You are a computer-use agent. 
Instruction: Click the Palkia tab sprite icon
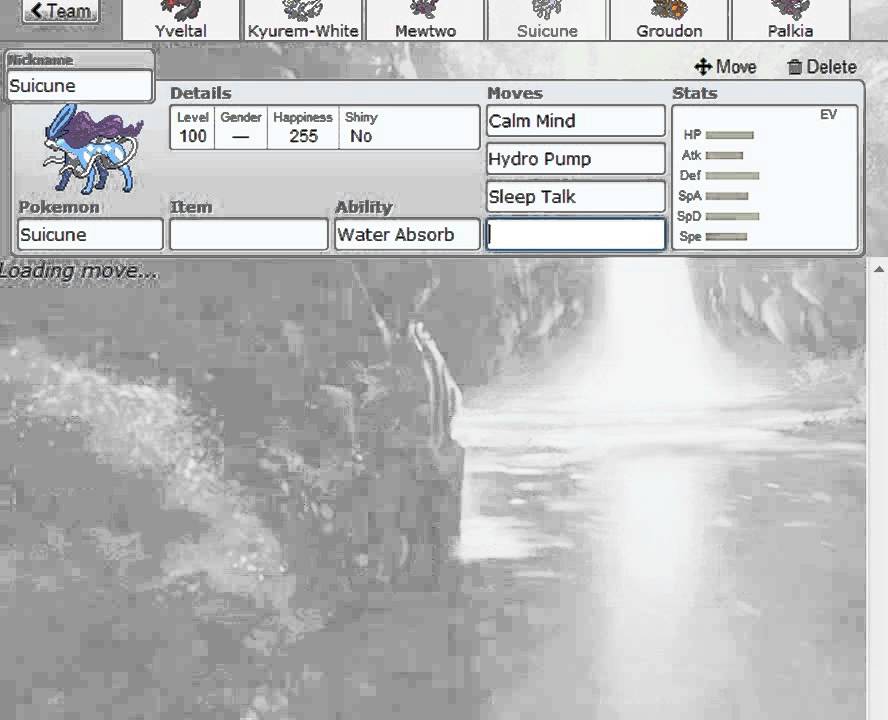click(791, 9)
